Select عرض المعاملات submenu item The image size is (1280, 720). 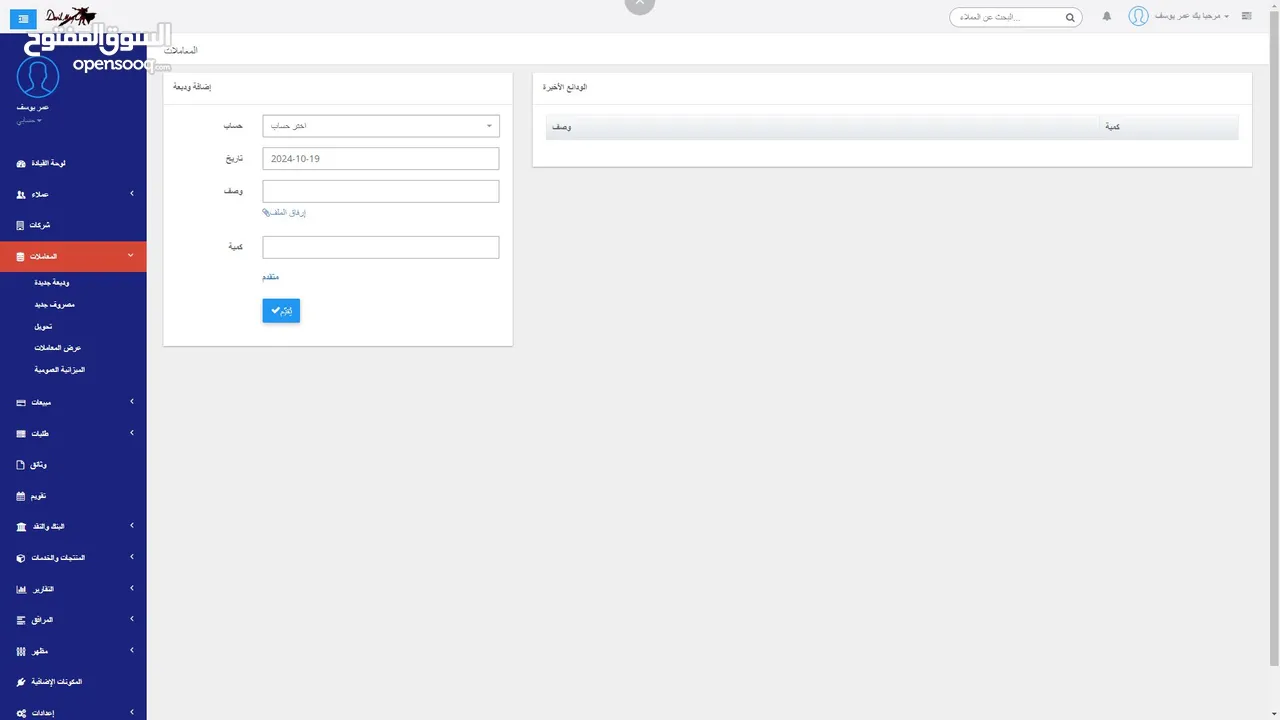tap(58, 348)
